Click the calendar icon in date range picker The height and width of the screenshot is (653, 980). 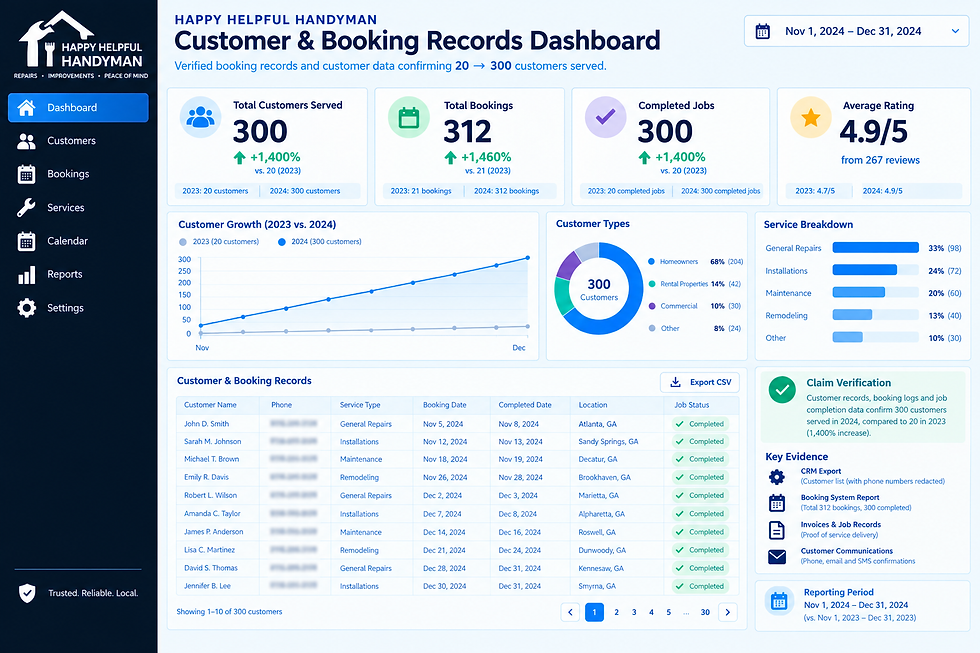tap(762, 31)
